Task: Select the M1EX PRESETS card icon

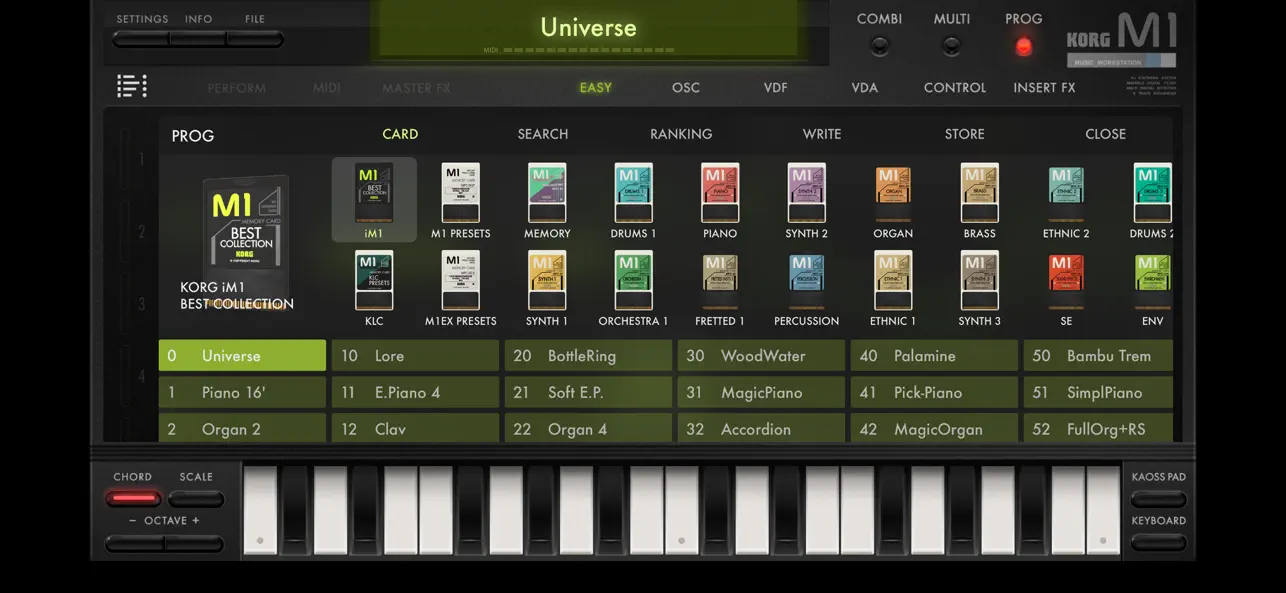Action: (460, 280)
